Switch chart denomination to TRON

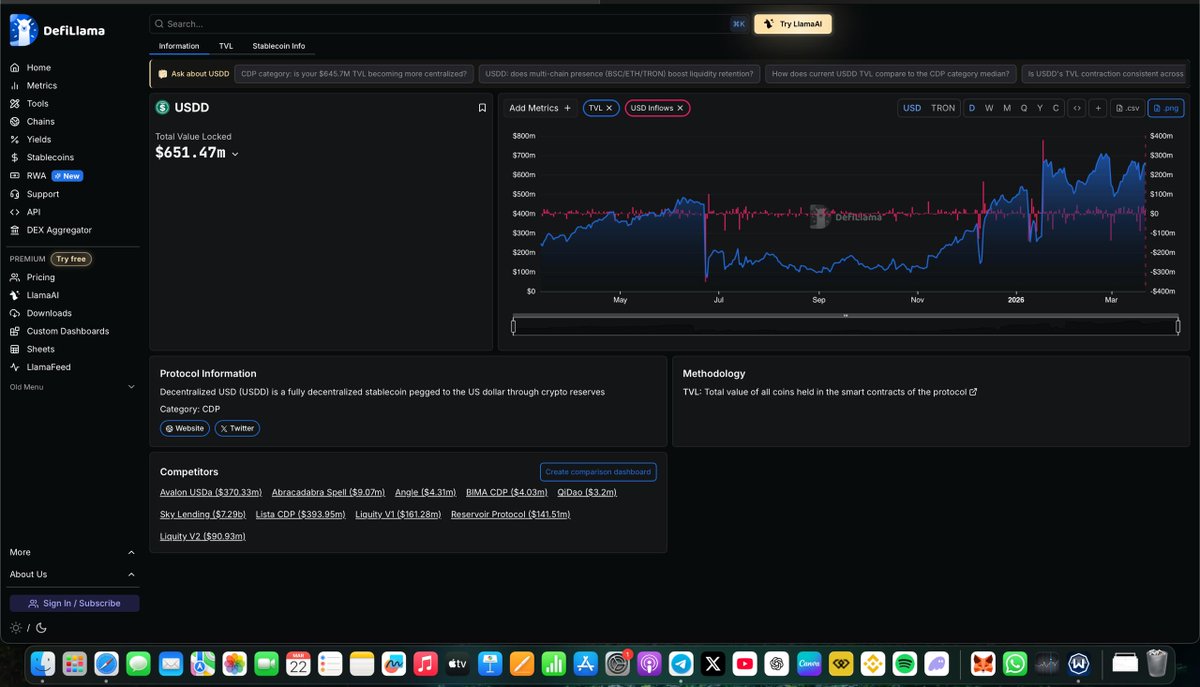click(x=943, y=108)
